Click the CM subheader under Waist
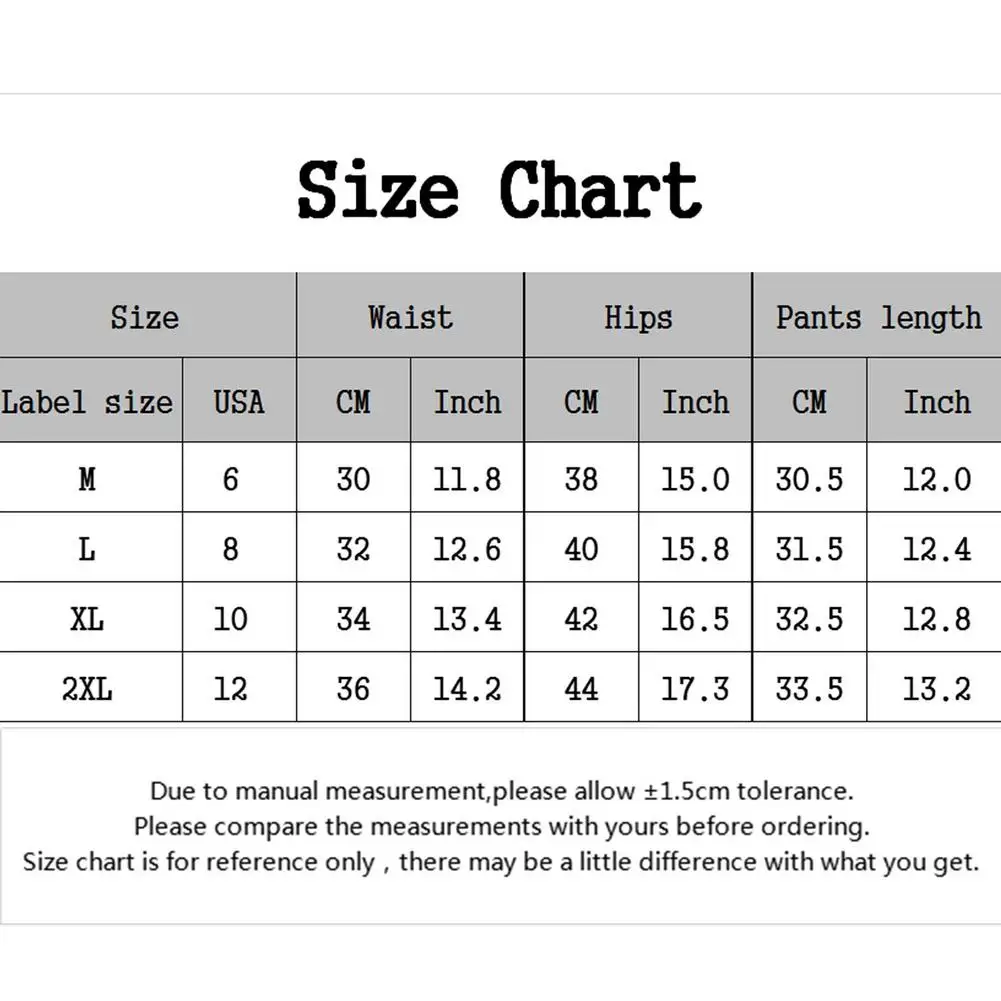The width and height of the screenshot is (1001, 1001). 353,402
